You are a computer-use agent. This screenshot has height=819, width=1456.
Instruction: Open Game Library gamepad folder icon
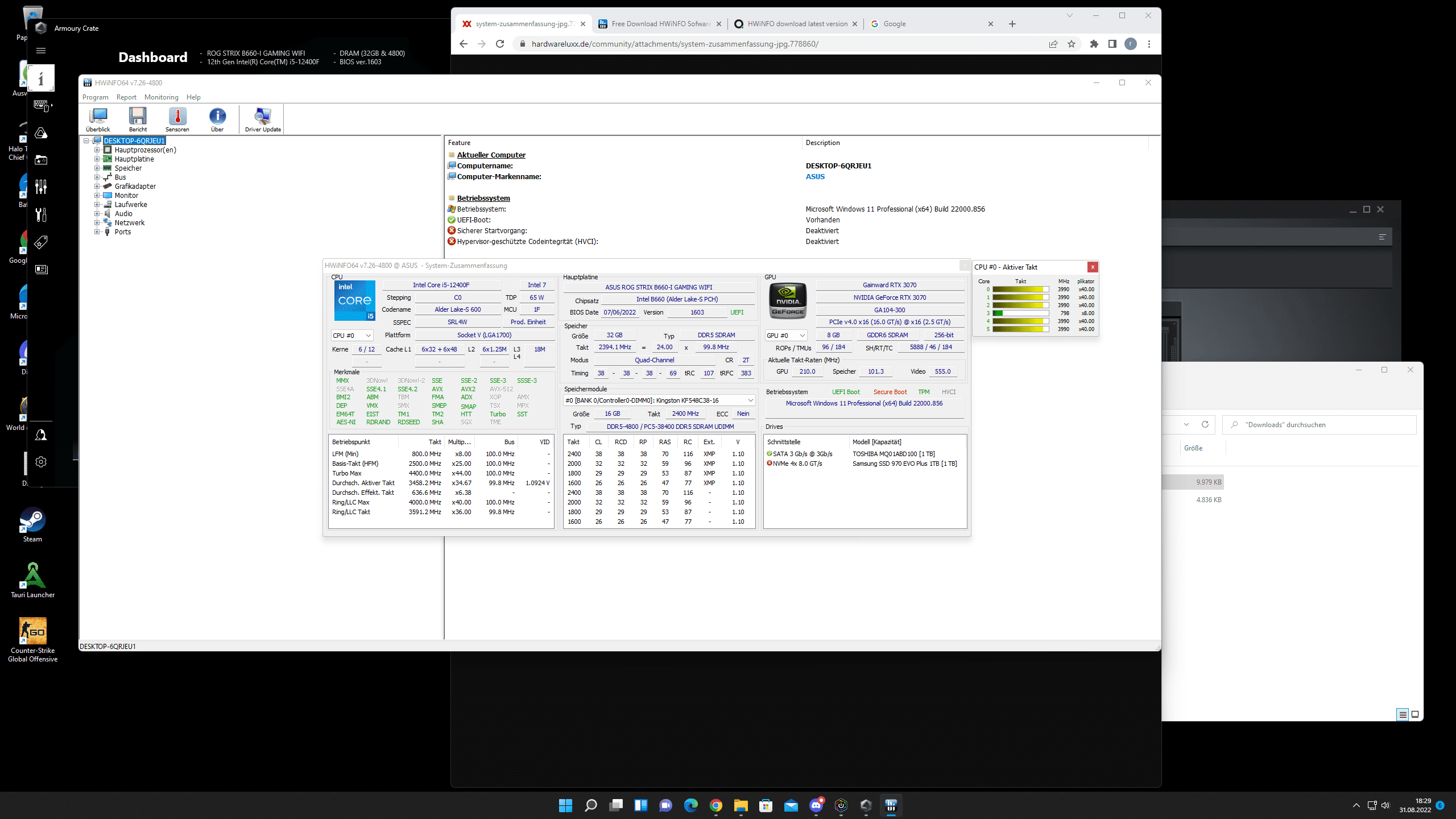click(41, 160)
